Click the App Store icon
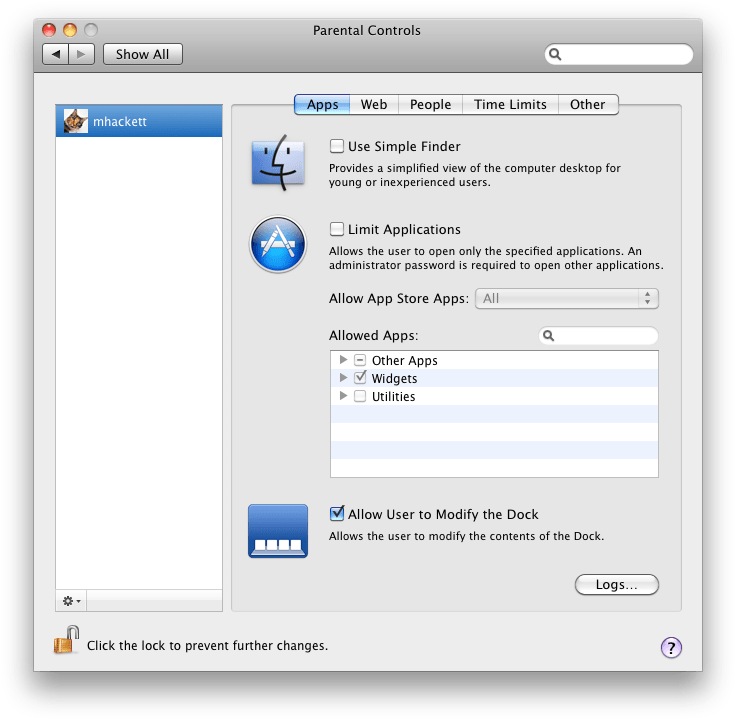This screenshot has height=719, width=735. click(x=277, y=245)
